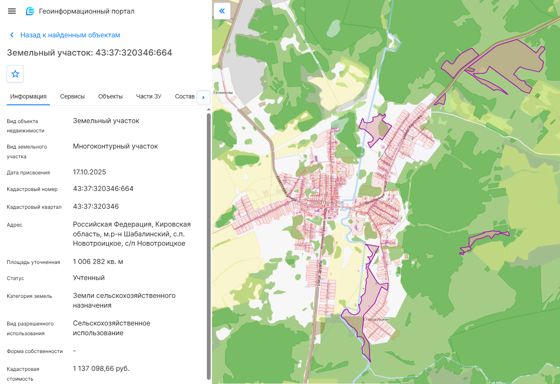
Task: Click status value Учтенный
Action: click(x=89, y=278)
